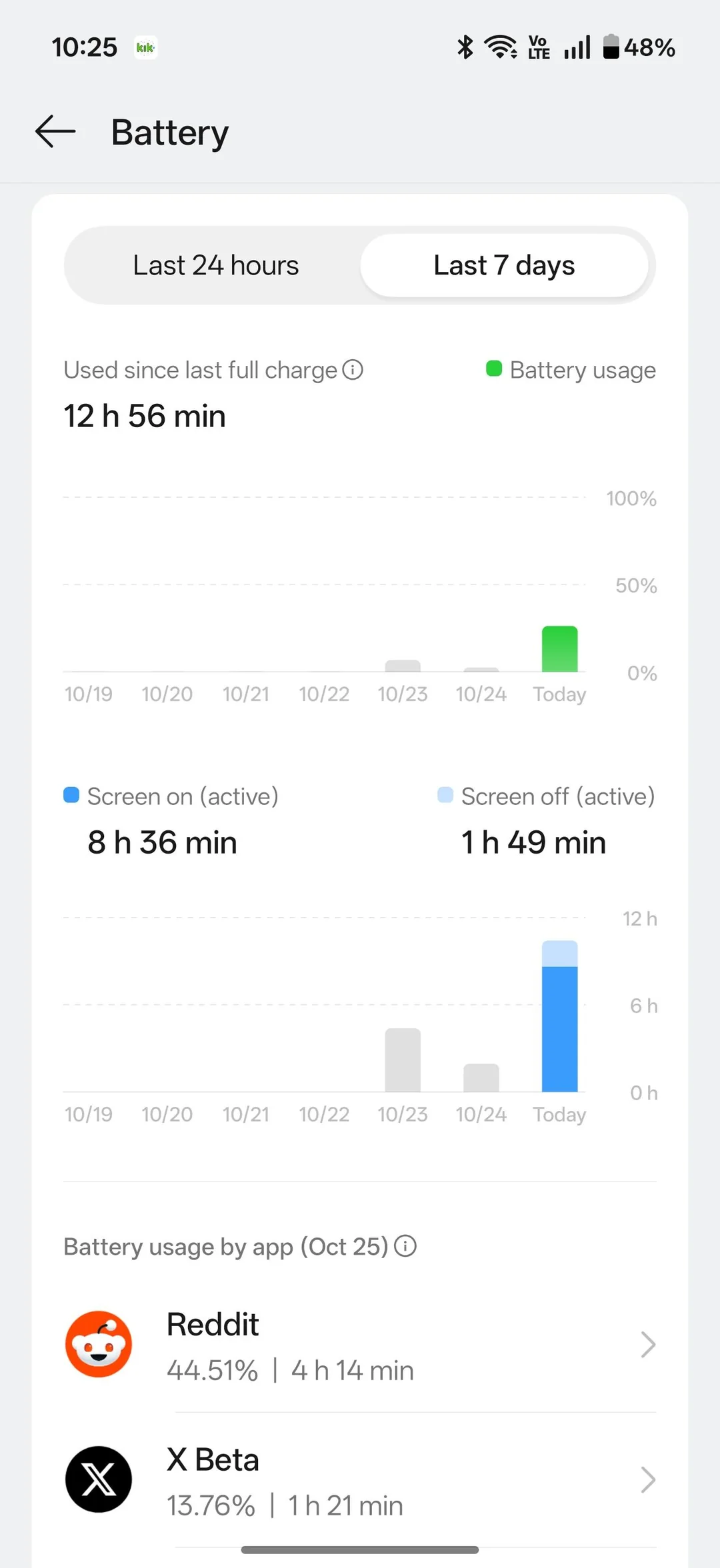Tap the X Beta app icon
This screenshot has height=1568, width=720.
coord(99,1479)
